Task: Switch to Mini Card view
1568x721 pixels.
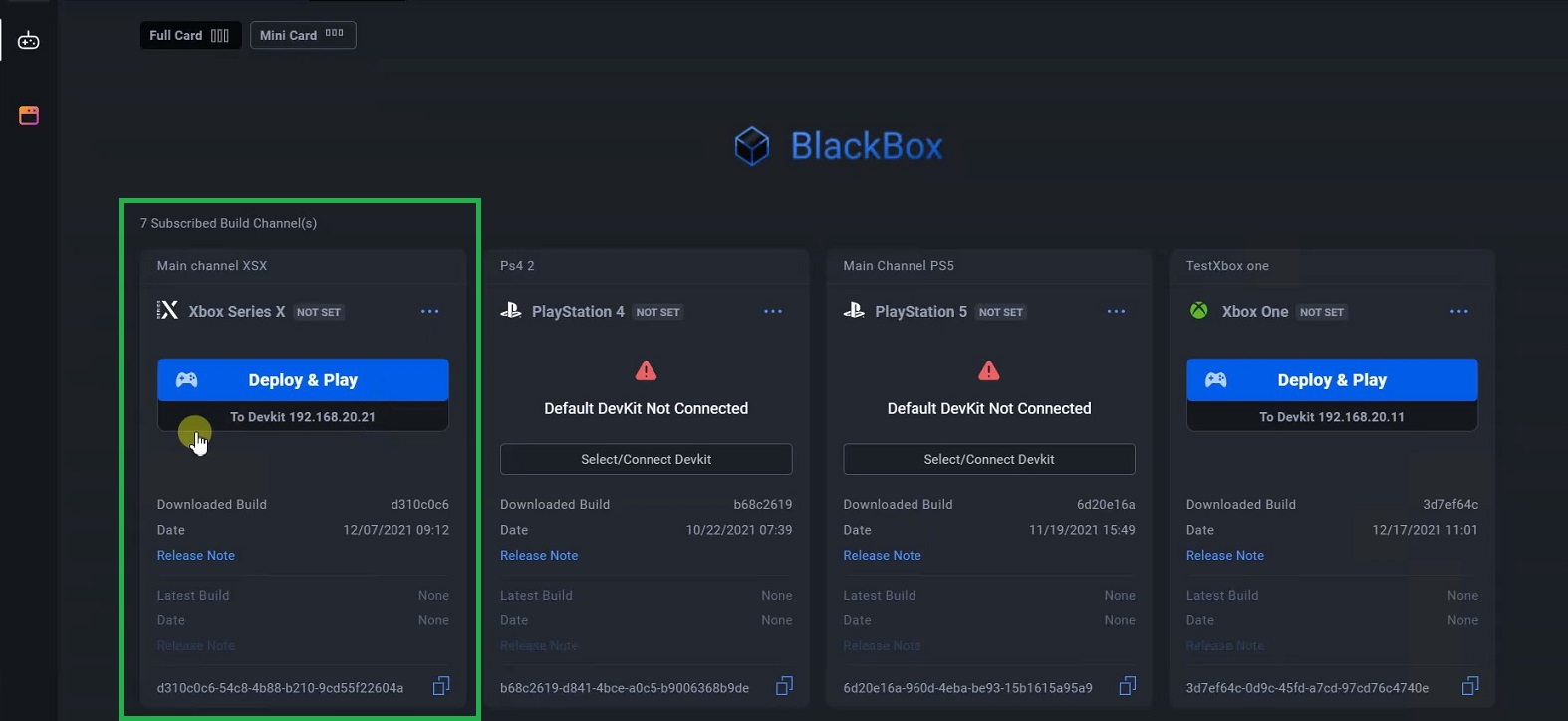Action: [x=303, y=35]
